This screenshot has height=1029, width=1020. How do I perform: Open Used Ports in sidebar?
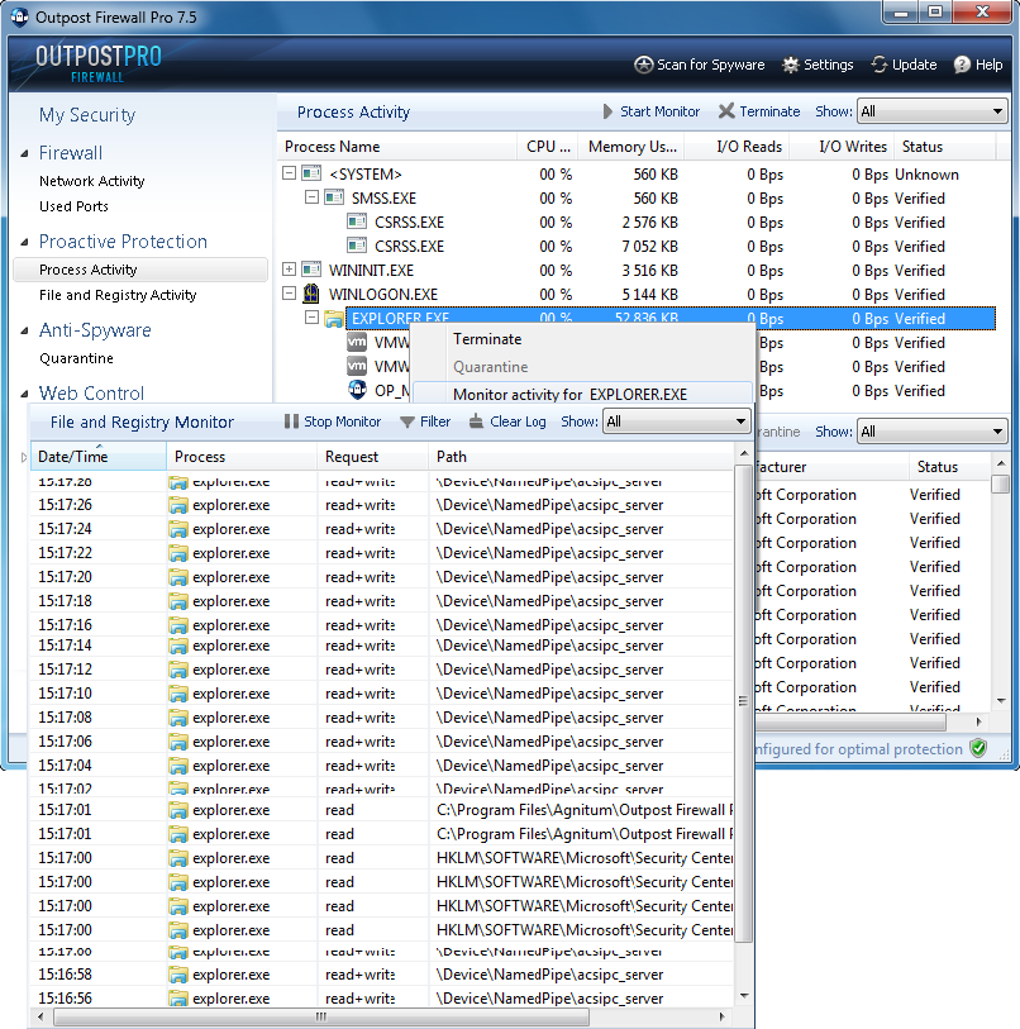point(74,207)
